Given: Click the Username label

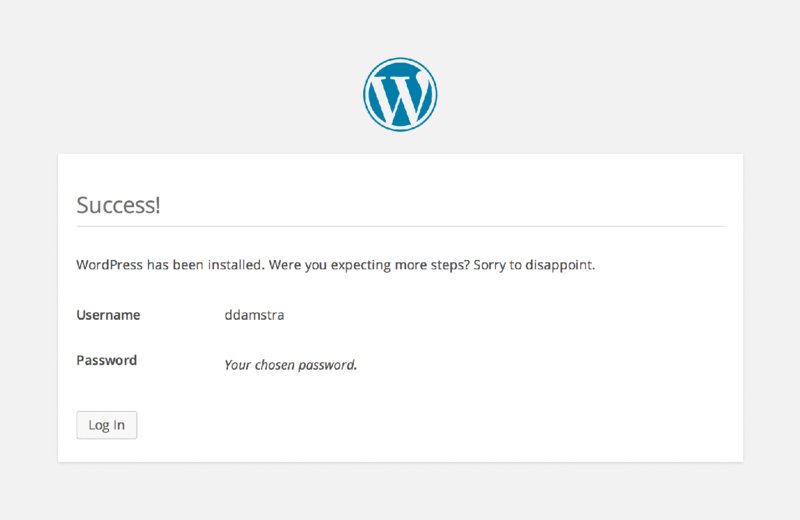Looking at the screenshot, I should (x=108, y=315).
